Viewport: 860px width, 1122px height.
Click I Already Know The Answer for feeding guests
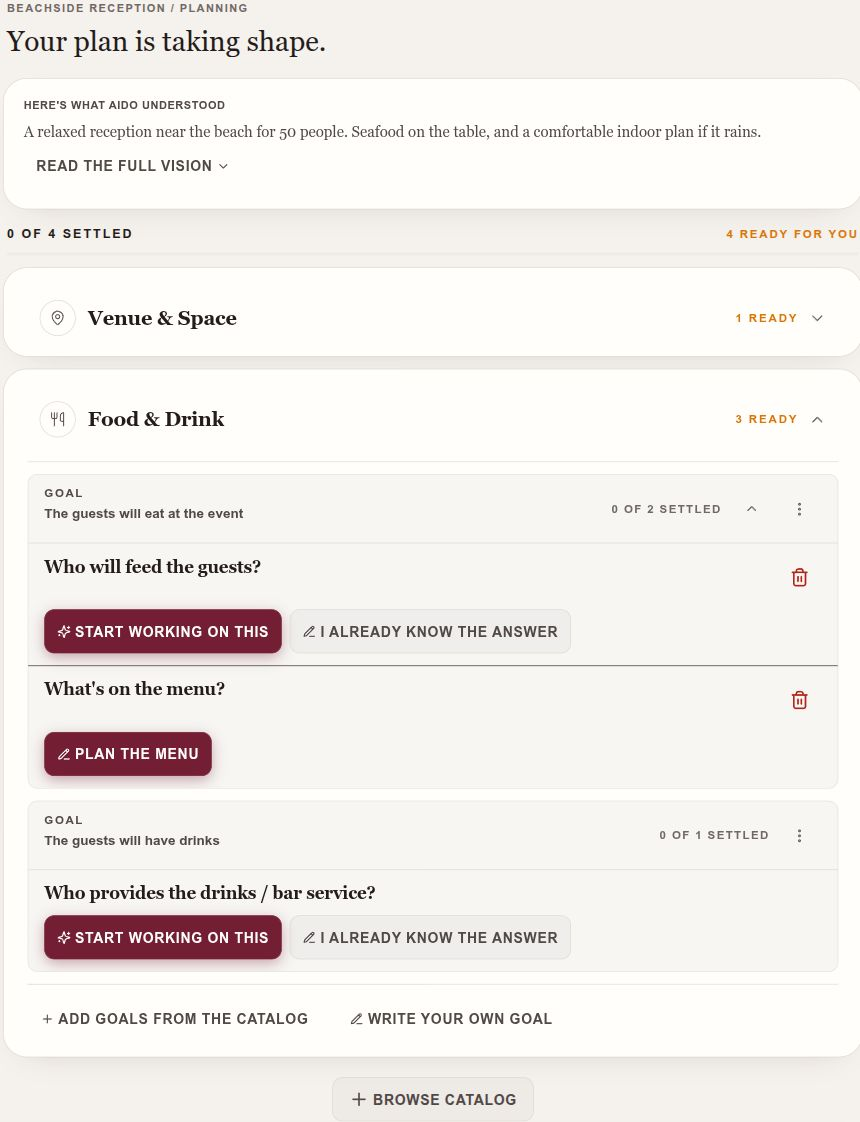[x=430, y=631]
